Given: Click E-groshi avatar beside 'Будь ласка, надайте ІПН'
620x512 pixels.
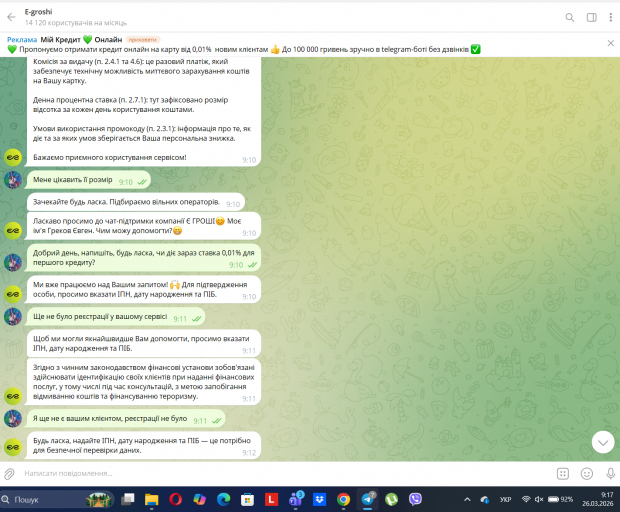Looking at the screenshot, I should 13,447.
